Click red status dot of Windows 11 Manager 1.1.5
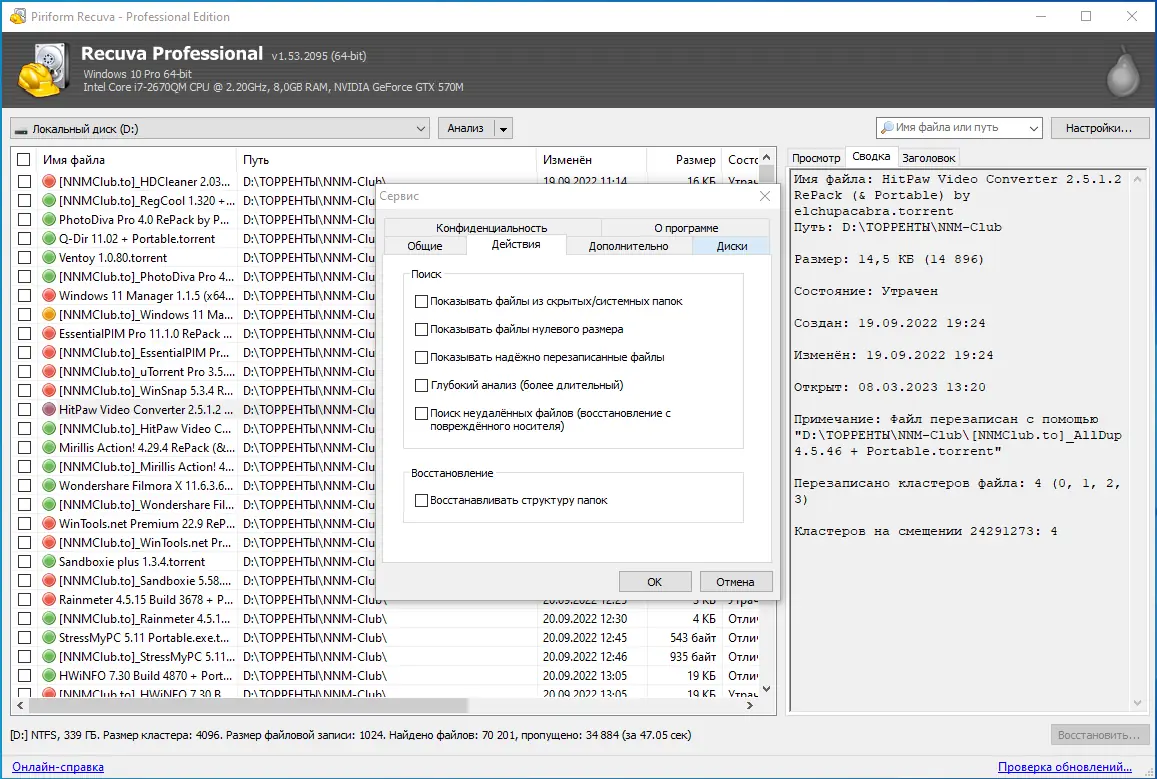 tap(49, 296)
